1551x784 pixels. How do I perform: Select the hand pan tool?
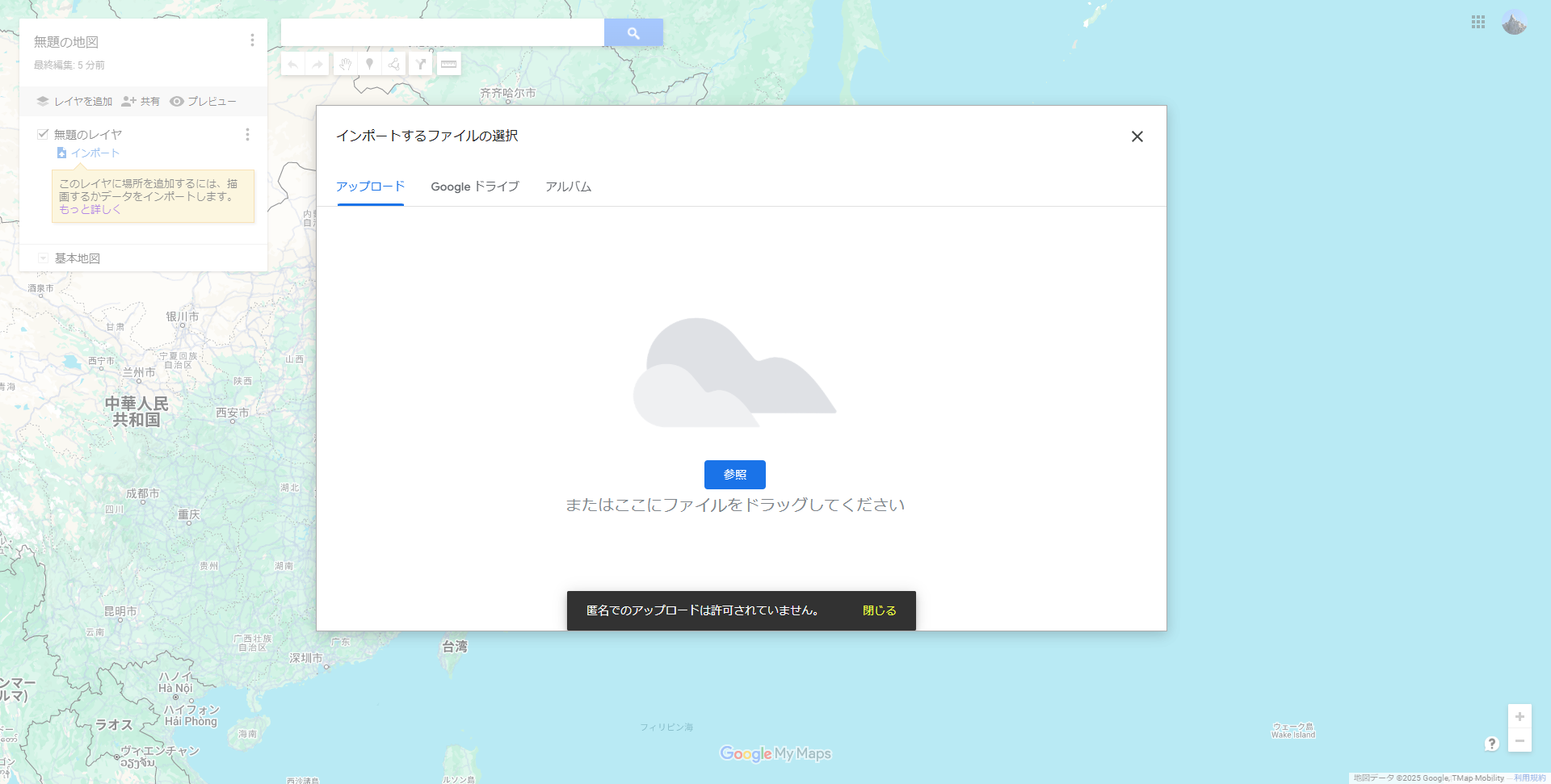point(345,64)
